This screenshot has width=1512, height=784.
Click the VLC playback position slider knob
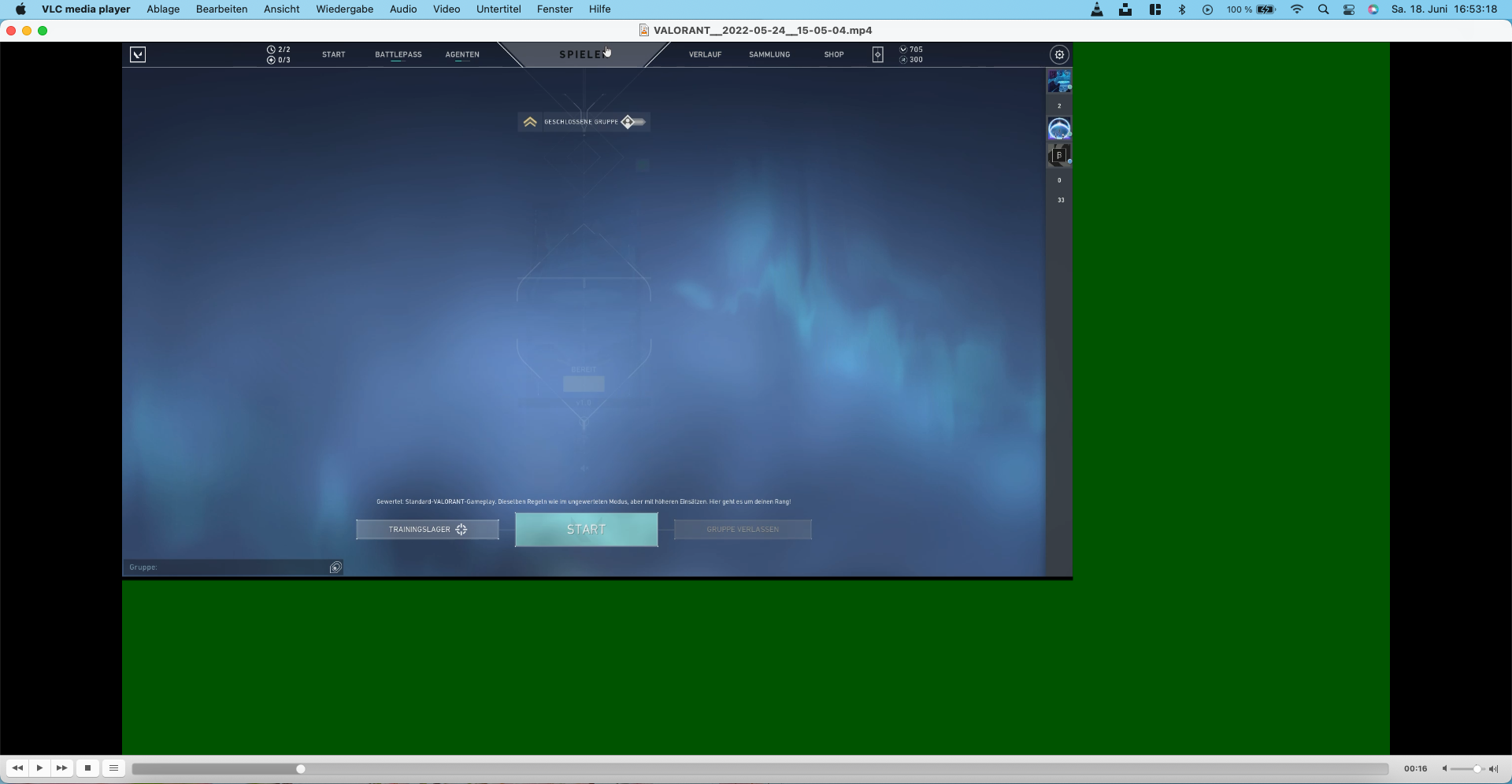301,769
